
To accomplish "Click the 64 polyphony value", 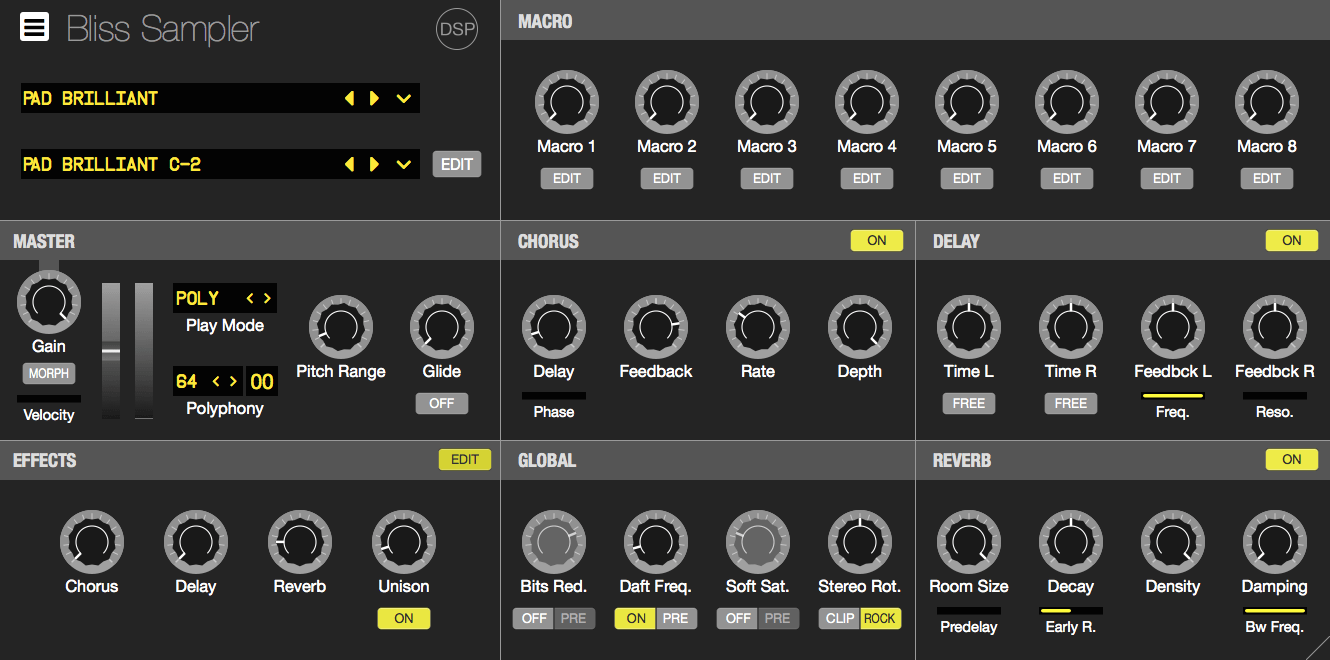I will [187, 381].
